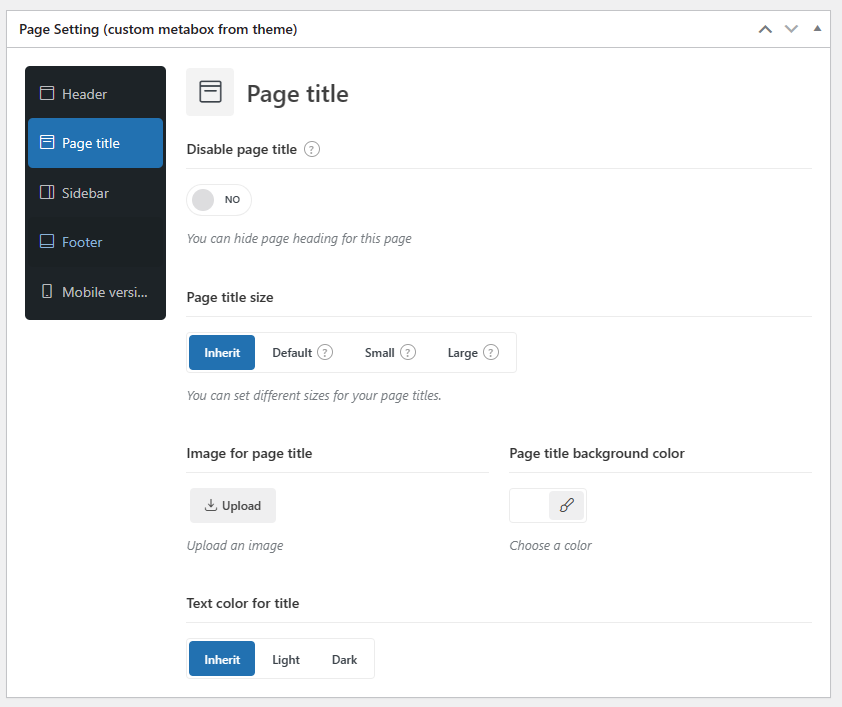Click the Header tab layout icon

click(47, 93)
